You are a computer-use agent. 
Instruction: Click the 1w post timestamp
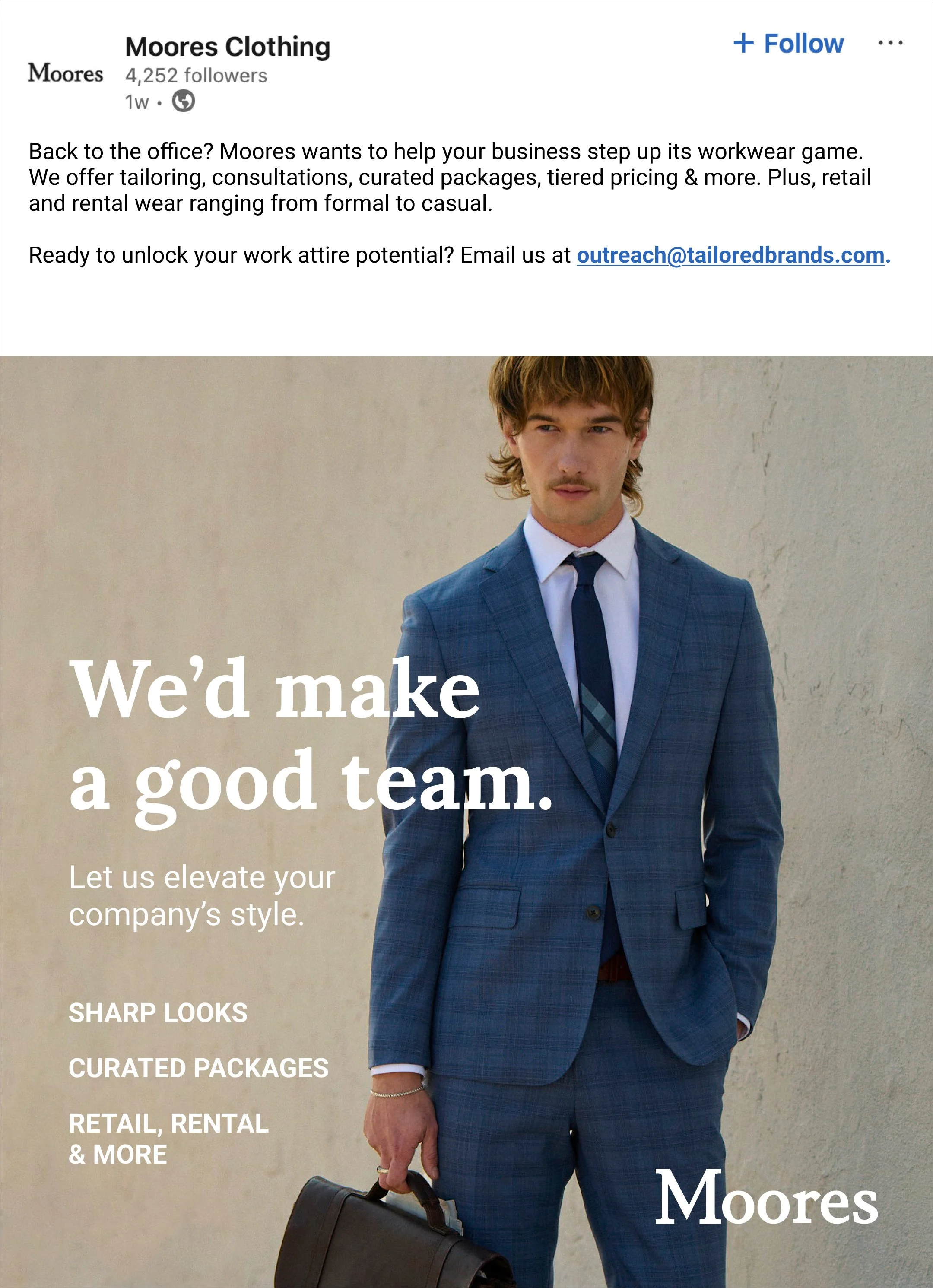137,102
